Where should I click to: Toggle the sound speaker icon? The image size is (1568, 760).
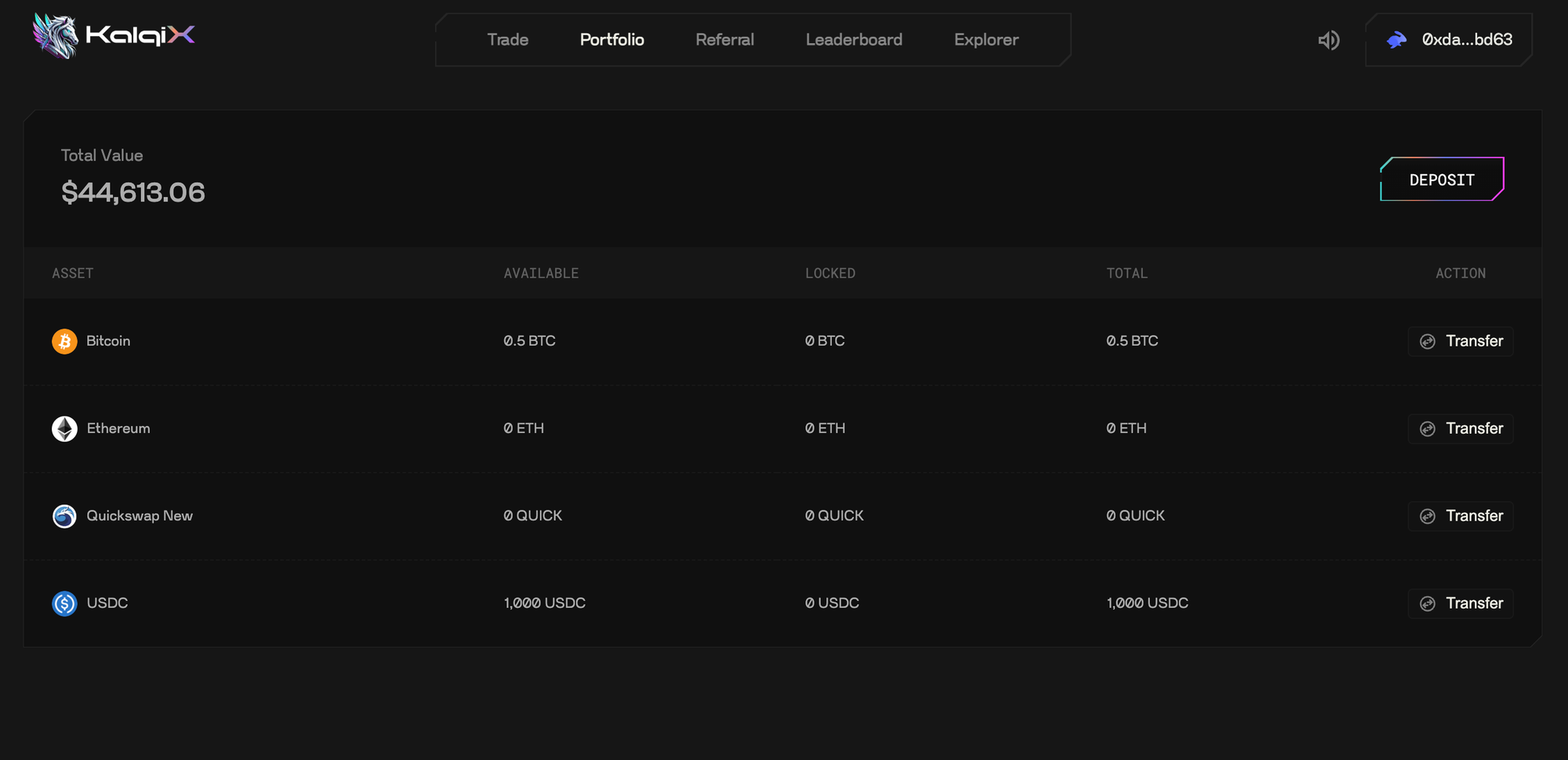coord(1328,40)
